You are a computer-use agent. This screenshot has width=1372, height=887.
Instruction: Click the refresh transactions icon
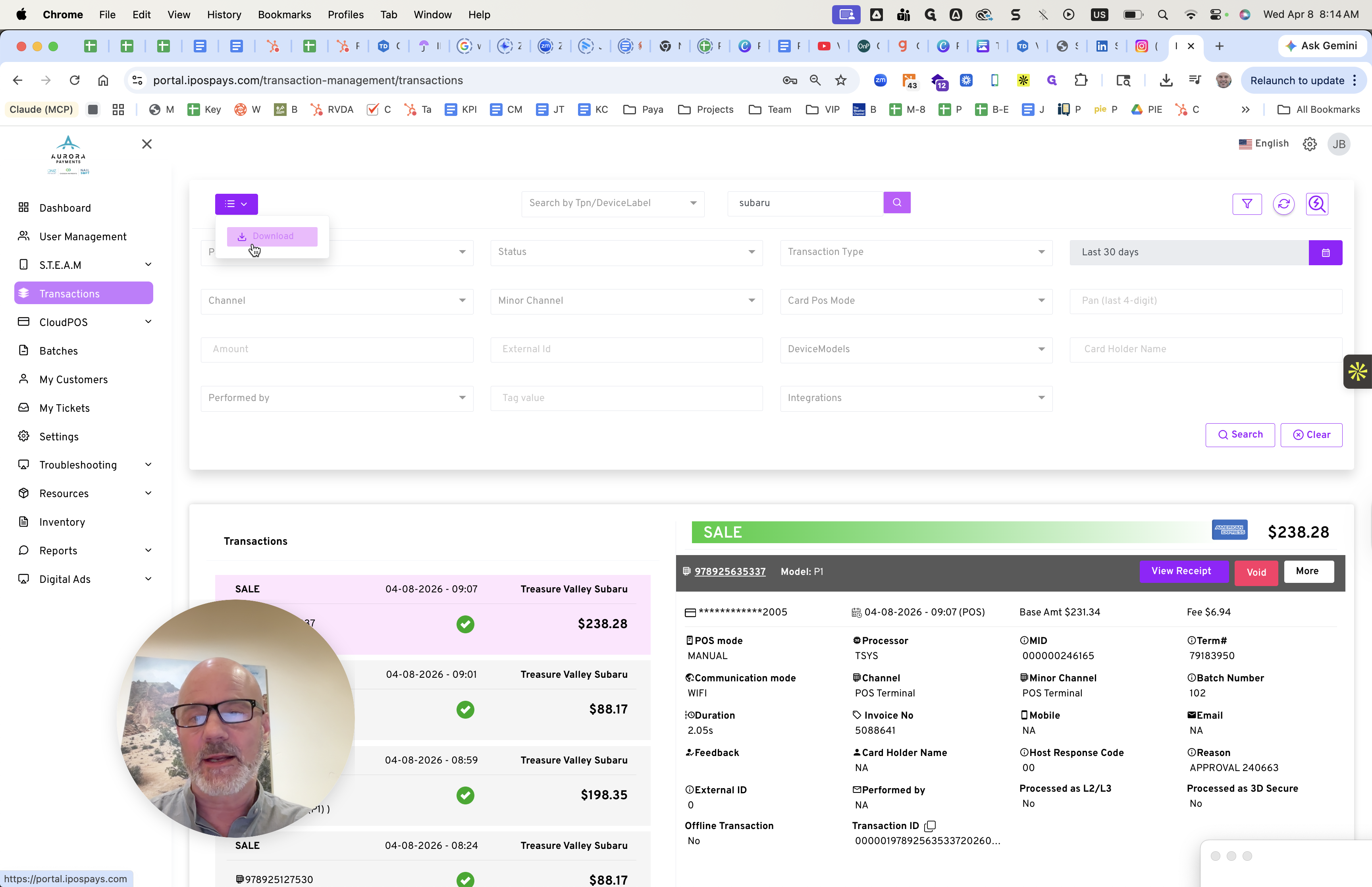(1283, 204)
